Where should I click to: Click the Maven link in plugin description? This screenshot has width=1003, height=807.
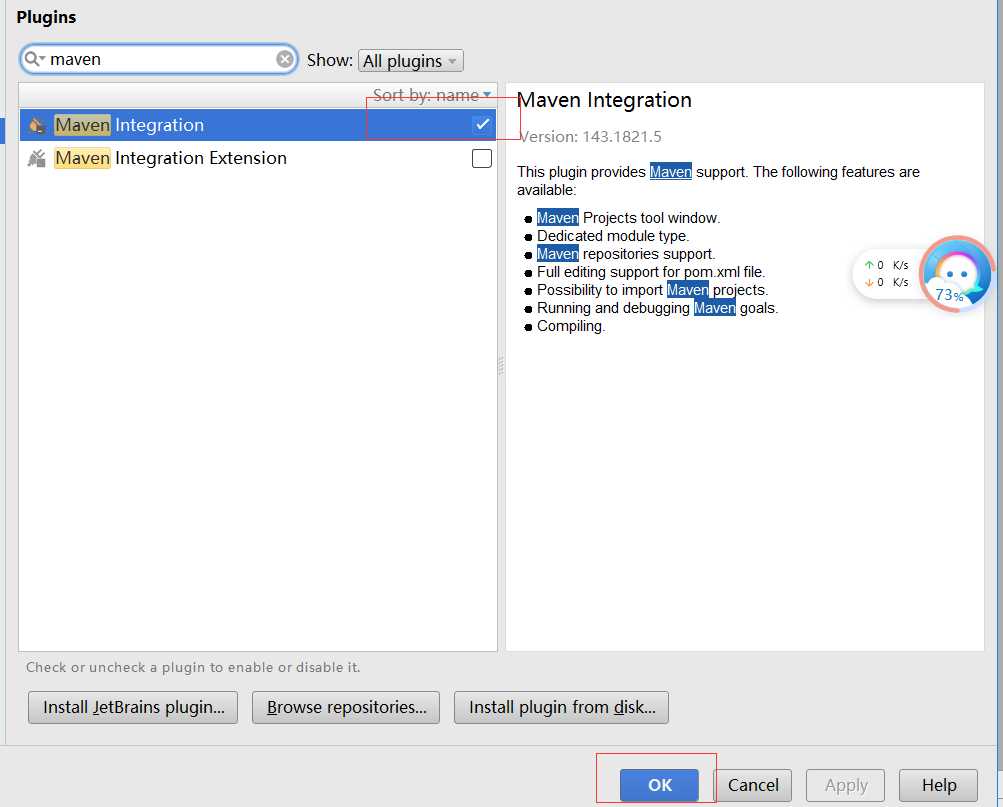pos(670,172)
